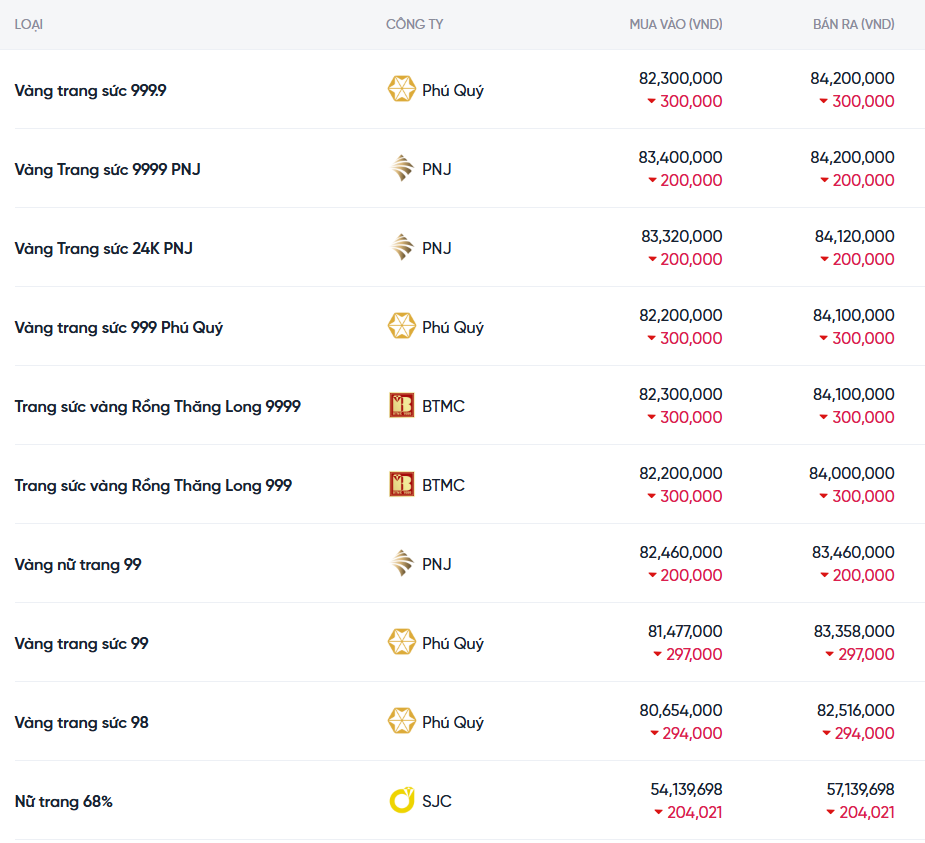Click SJC company name text
925x843 pixels.
(437, 802)
